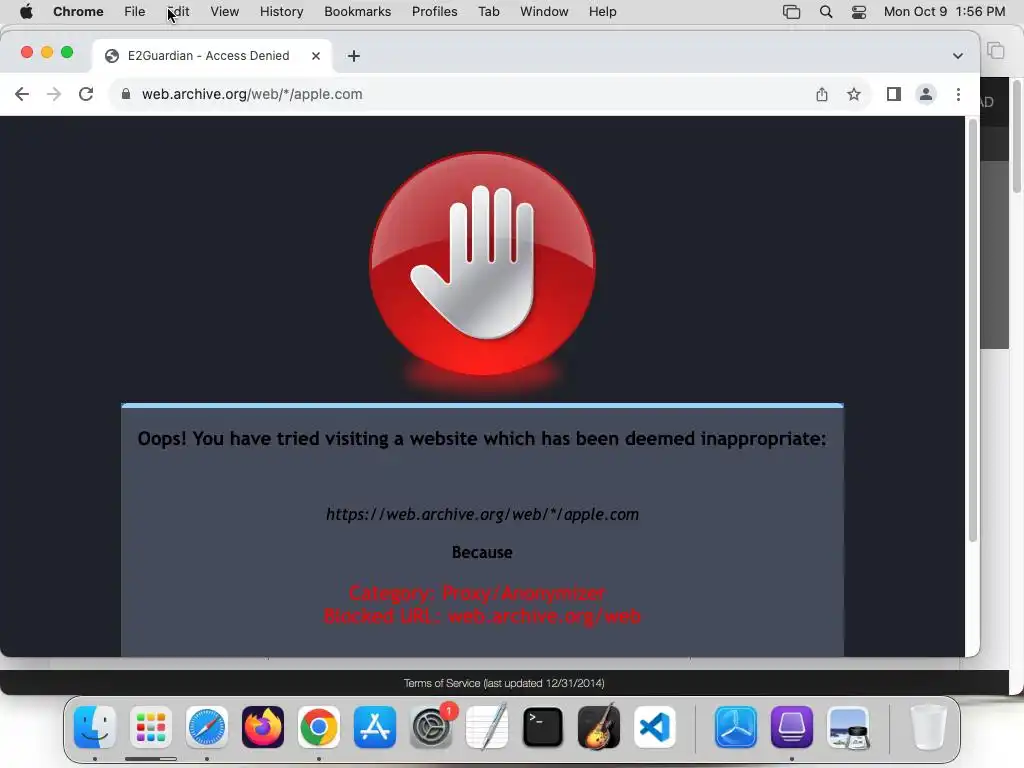Click the forward navigation arrow
This screenshot has width=1024, height=768.
tap(54, 94)
